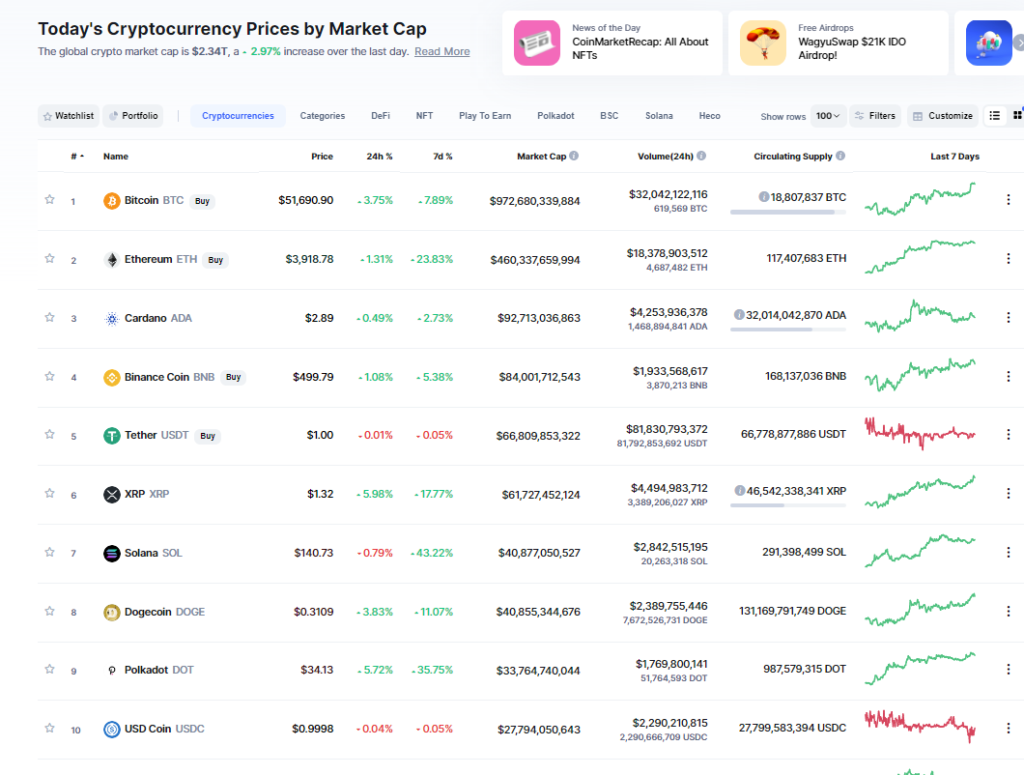Viewport: 1024px width, 775px height.
Task: Open the Tether 7-day price chart
Action: [920, 434]
